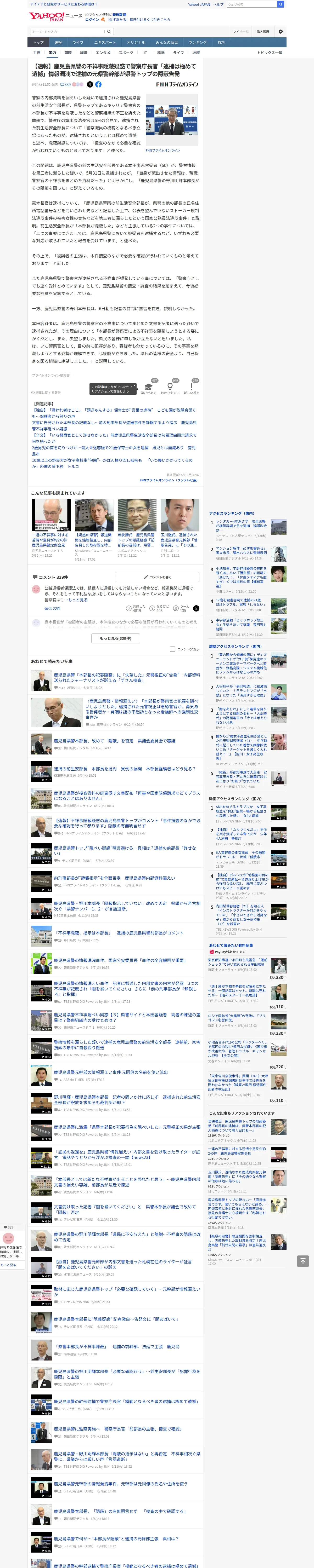The image size is (314, 1568).
Task: Open the 国内 category
Action: (x=52, y=53)
